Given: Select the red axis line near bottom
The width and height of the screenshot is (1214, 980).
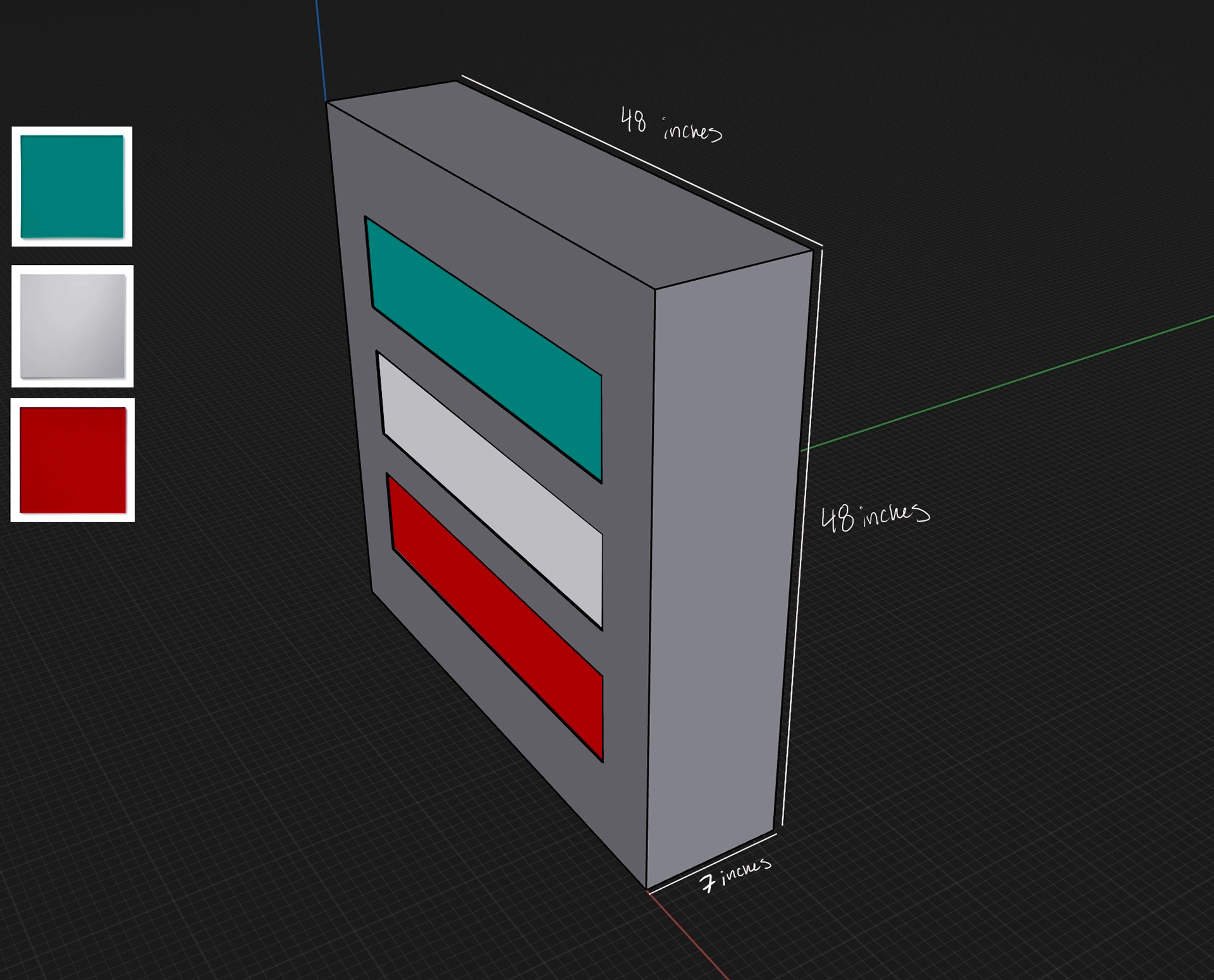Looking at the screenshot, I should coord(689,937).
